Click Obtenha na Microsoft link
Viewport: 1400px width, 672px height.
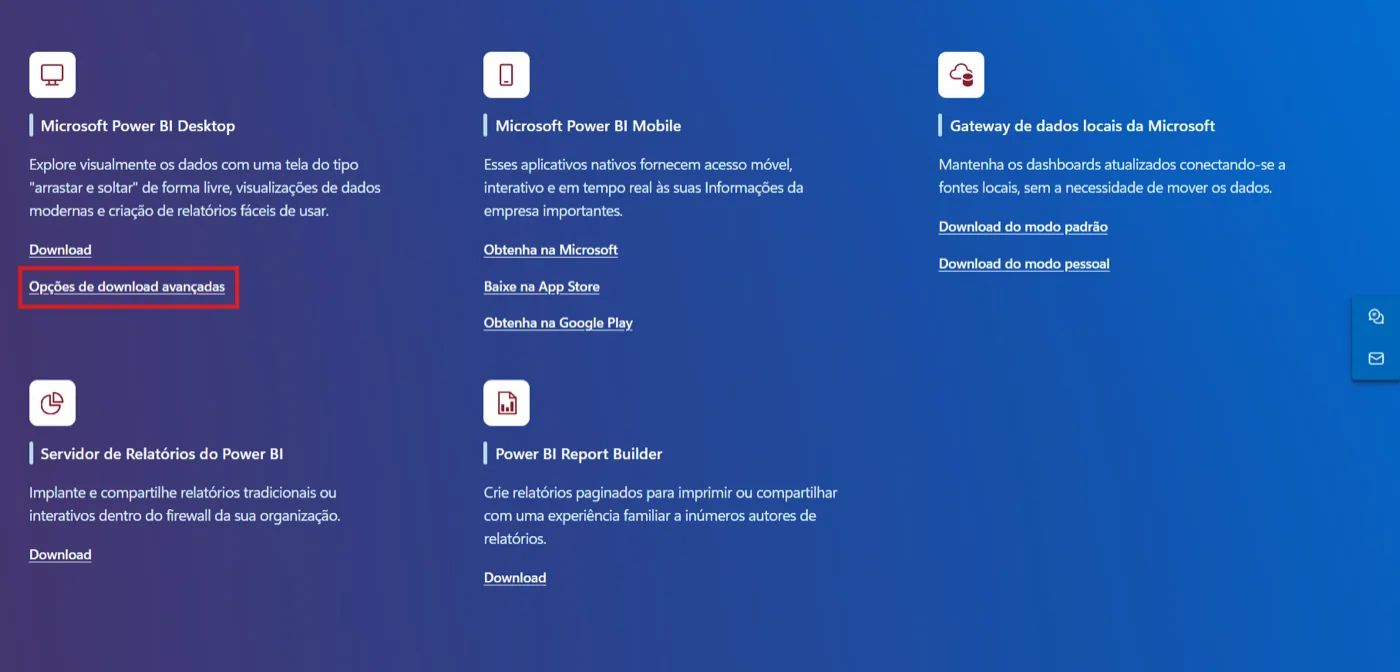(x=551, y=250)
